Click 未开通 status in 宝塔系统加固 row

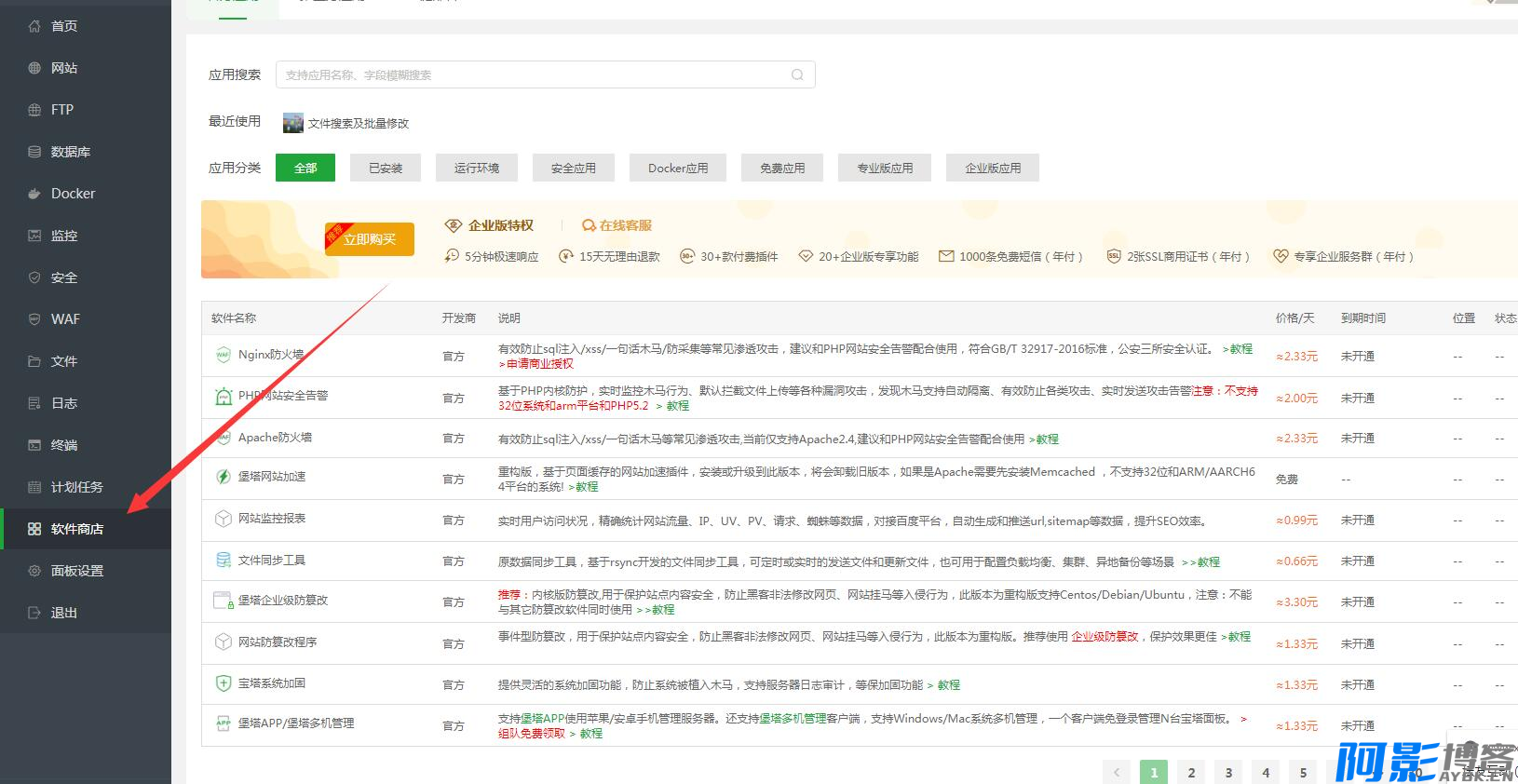[1358, 685]
